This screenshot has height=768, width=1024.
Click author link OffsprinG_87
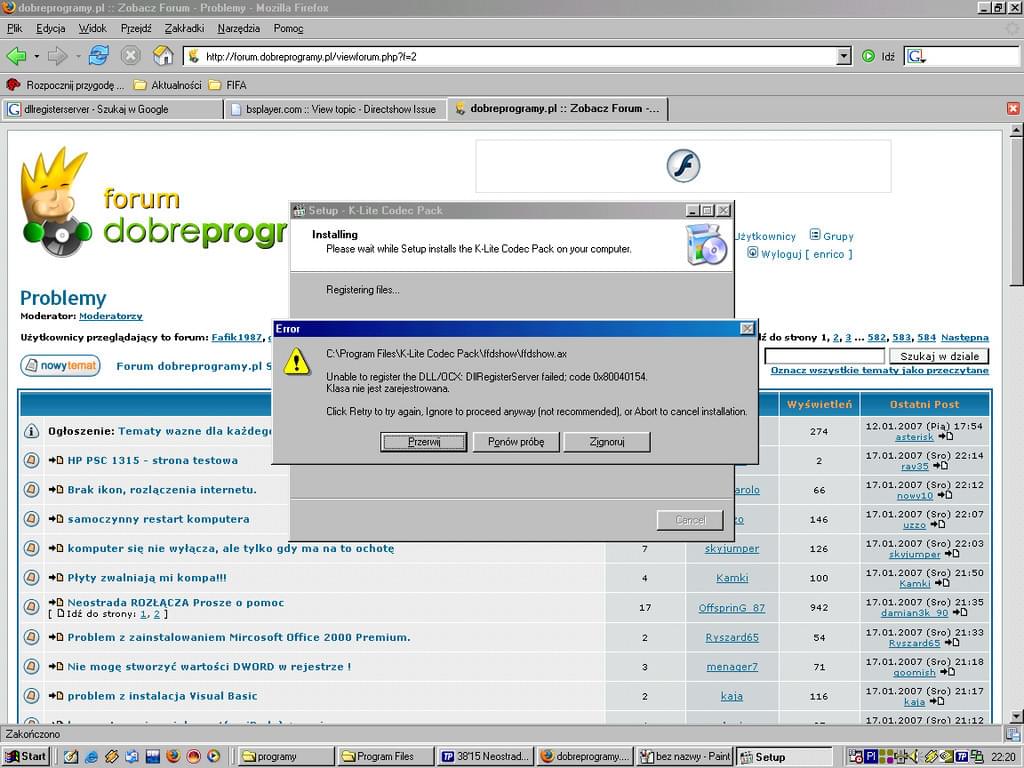pyautogui.click(x=731, y=607)
